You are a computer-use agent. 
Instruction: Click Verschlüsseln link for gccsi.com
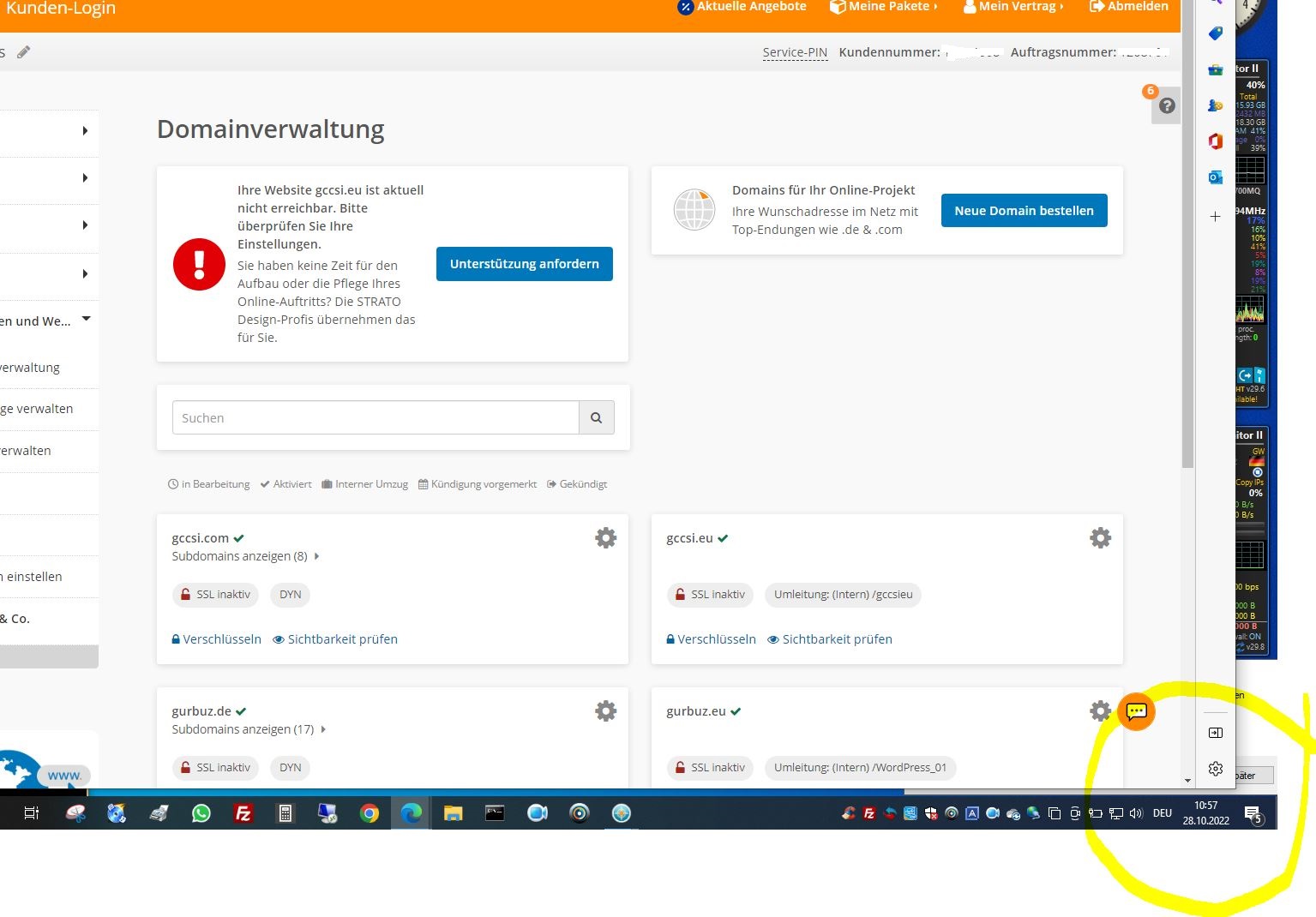(x=217, y=639)
